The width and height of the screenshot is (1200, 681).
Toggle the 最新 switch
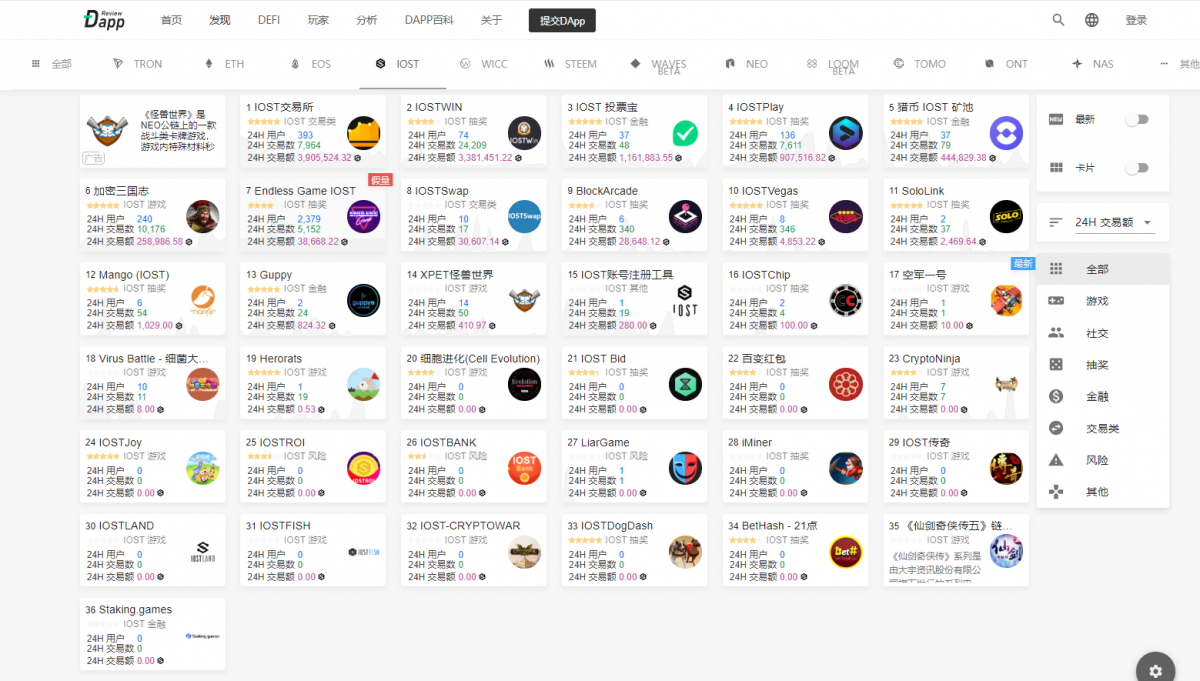[x=1137, y=119]
